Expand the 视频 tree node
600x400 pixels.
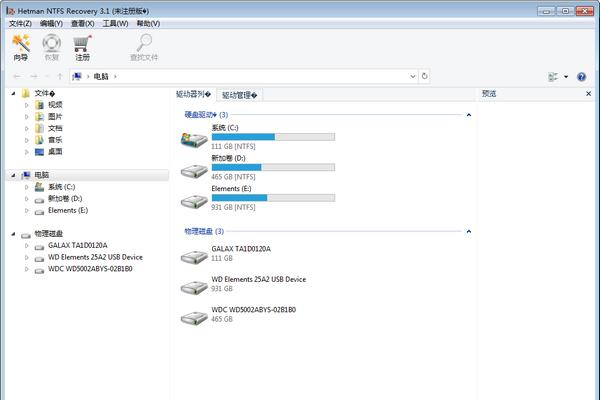[x=26, y=105]
